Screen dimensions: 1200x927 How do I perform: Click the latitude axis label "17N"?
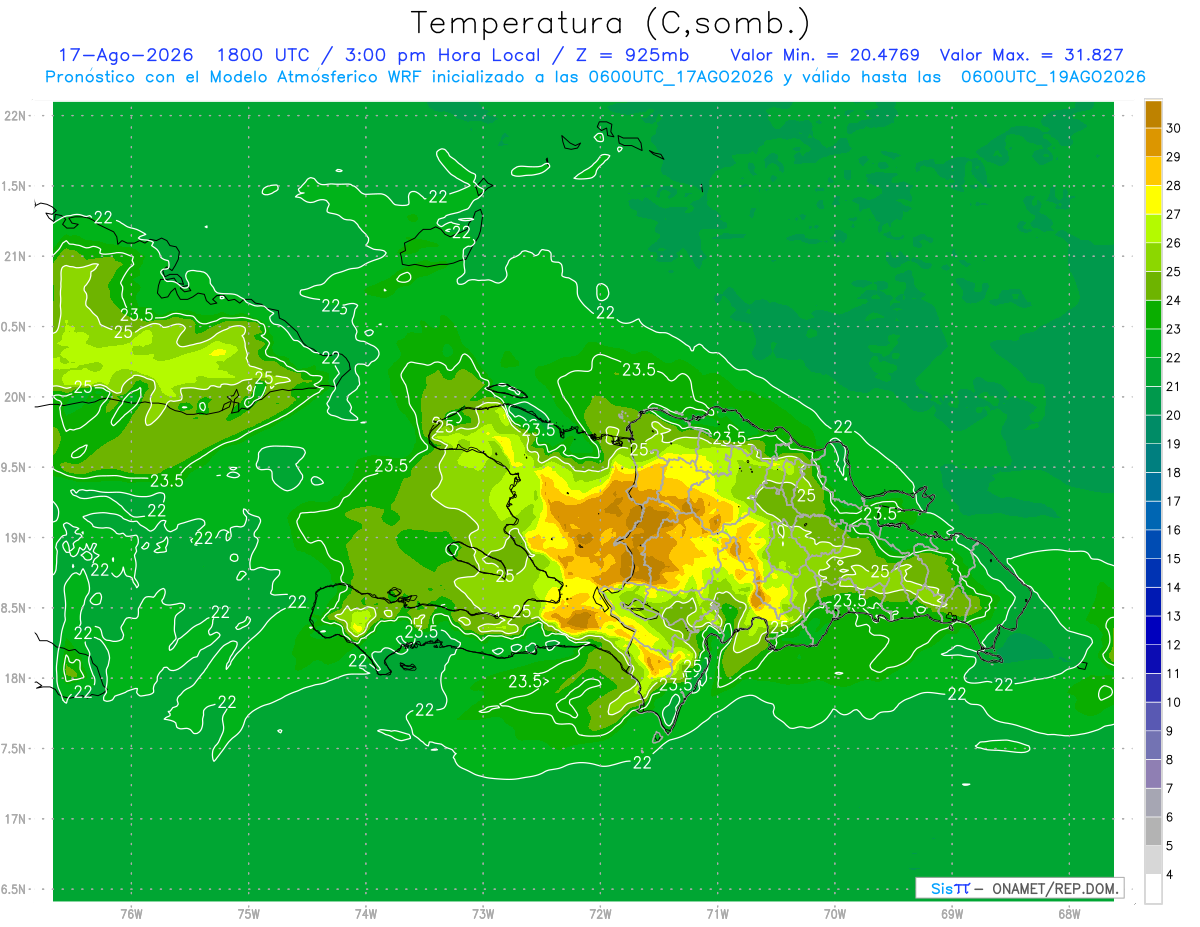(16, 819)
